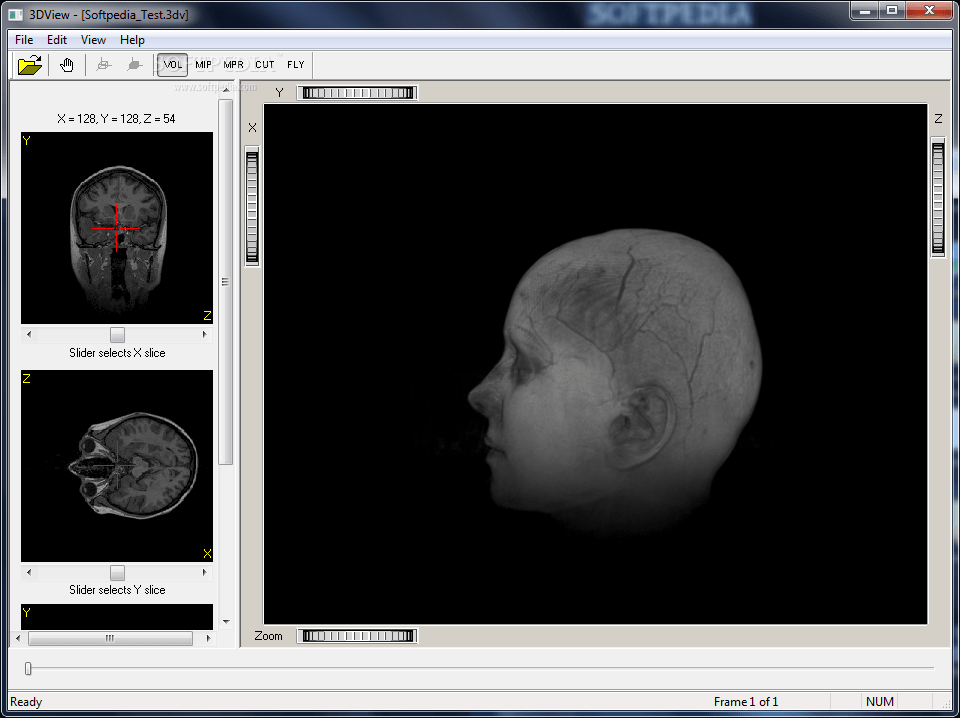The height and width of the screenshot is (718, 960).
Task: Click right arrow of X slice slider
Action: 205,335
